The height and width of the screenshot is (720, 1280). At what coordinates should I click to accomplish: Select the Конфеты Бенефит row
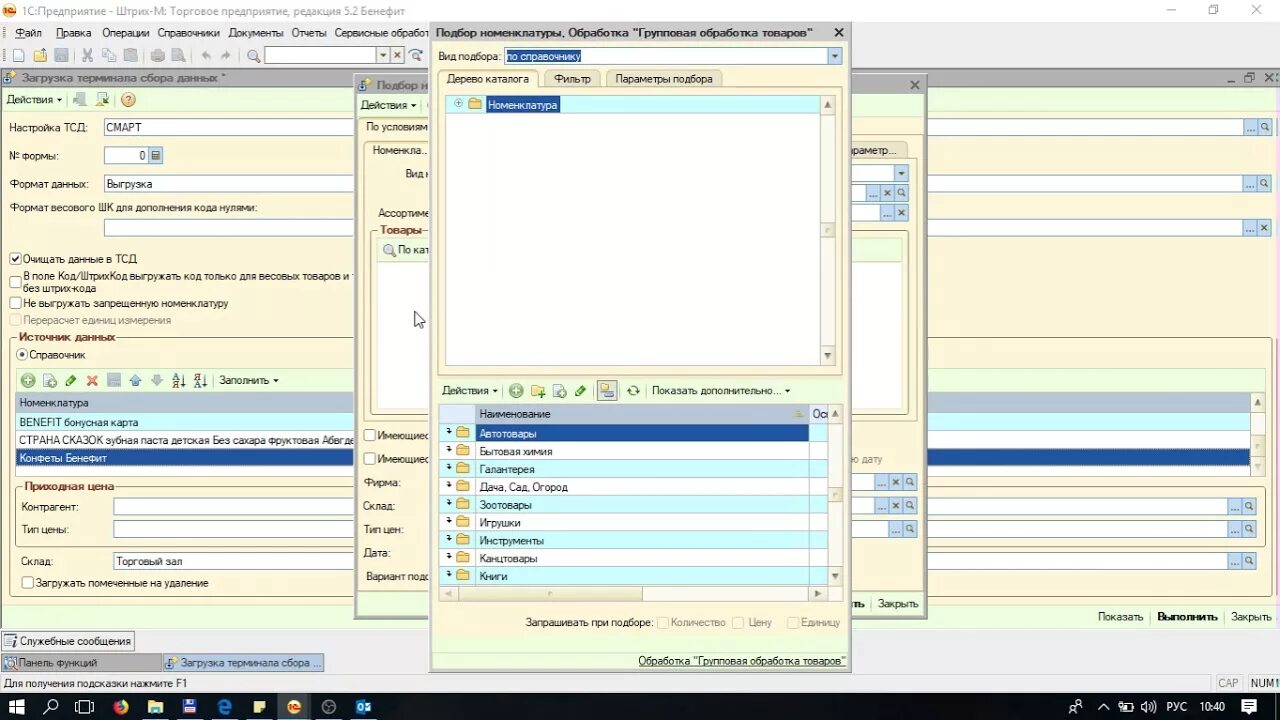pos(634,458)
